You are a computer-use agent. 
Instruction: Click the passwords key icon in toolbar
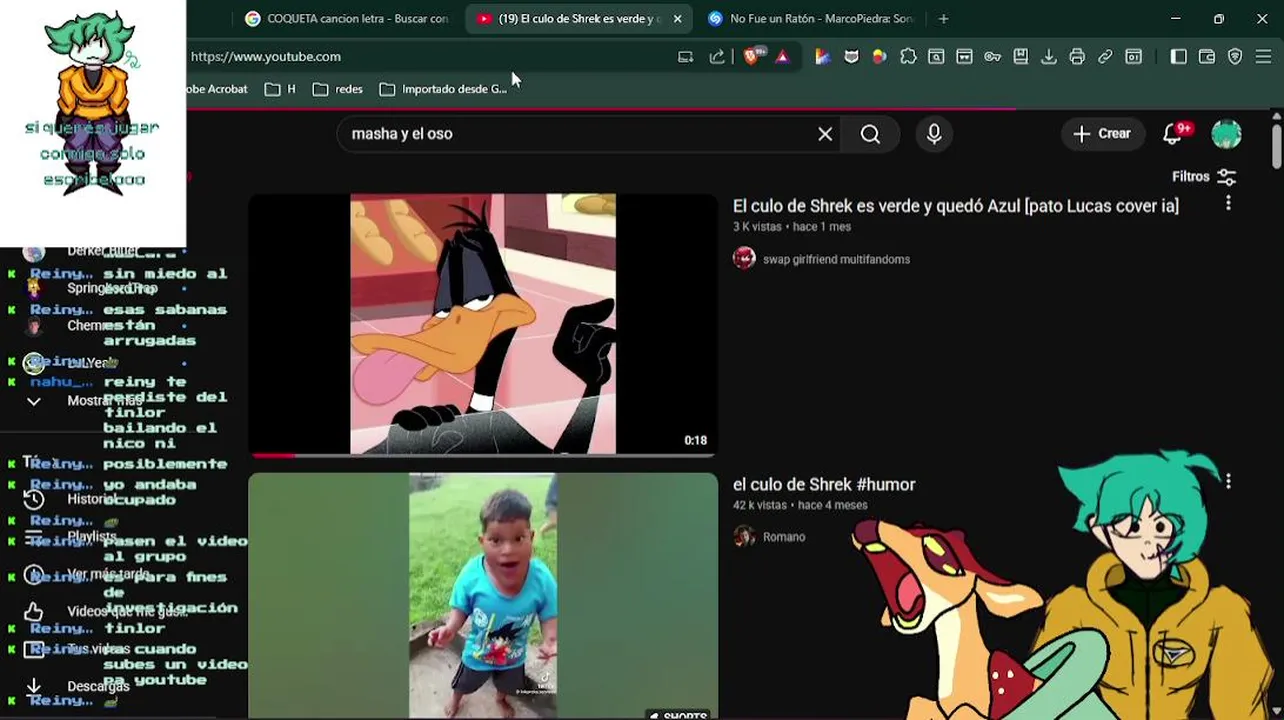click(992, 57)
